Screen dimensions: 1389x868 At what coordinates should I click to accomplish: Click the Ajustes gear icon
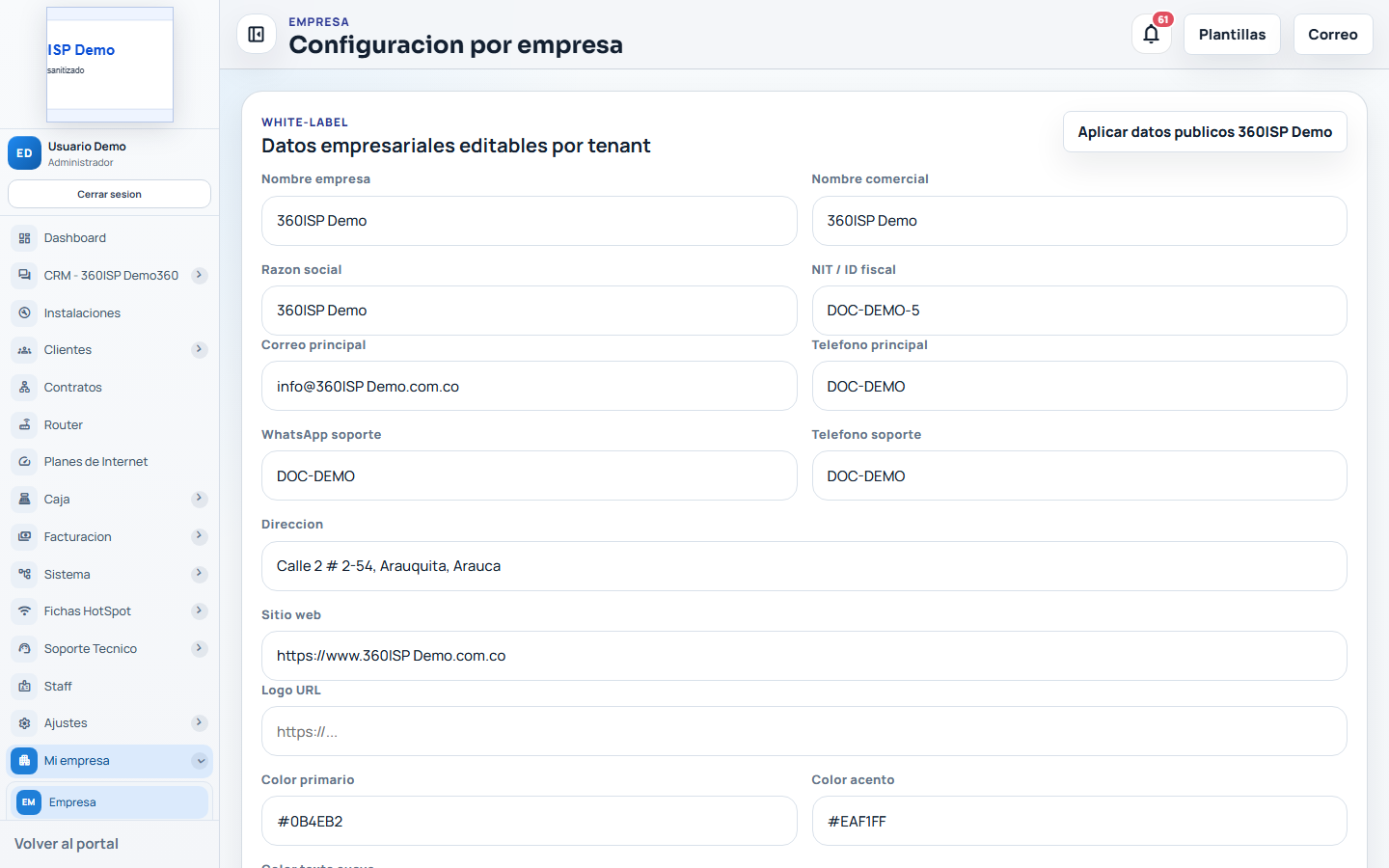pos(25,723)
